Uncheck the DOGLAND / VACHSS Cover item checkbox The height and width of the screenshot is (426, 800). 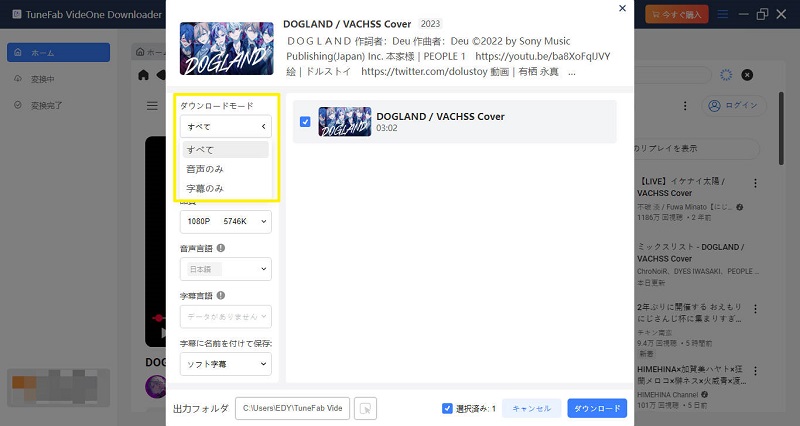click(x=305, y=121)
